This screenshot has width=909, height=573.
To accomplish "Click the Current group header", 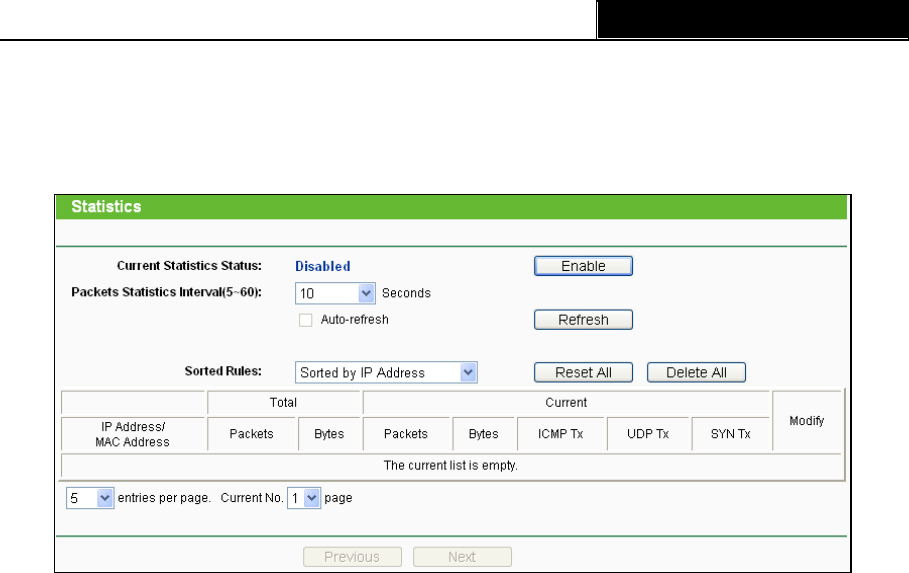I will 566,402.
